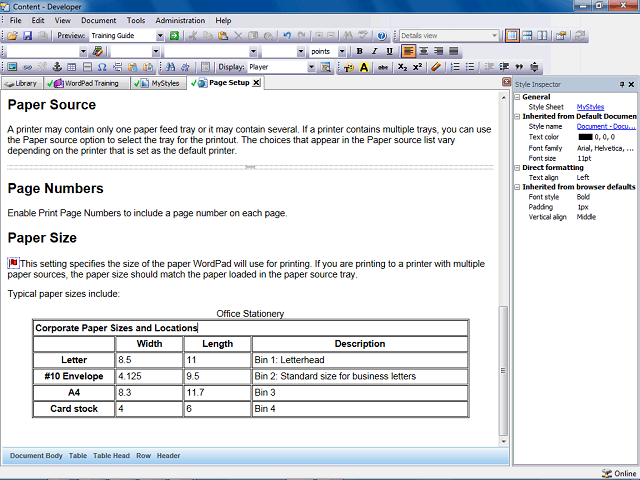640x480 pixels.
Task: Toggle align left
Action: (409, 51)
